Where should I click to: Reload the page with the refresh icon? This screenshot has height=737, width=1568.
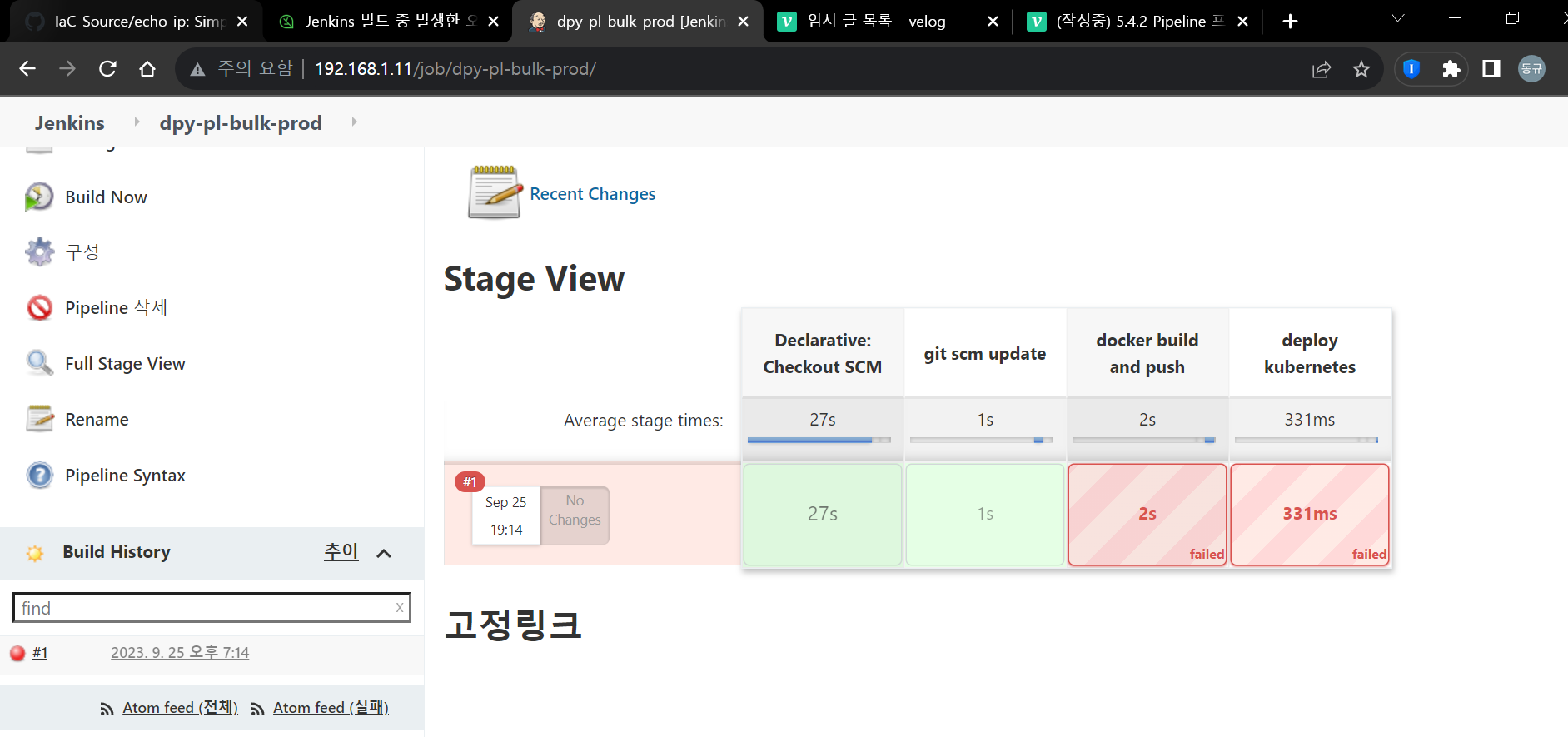[107, 69]
